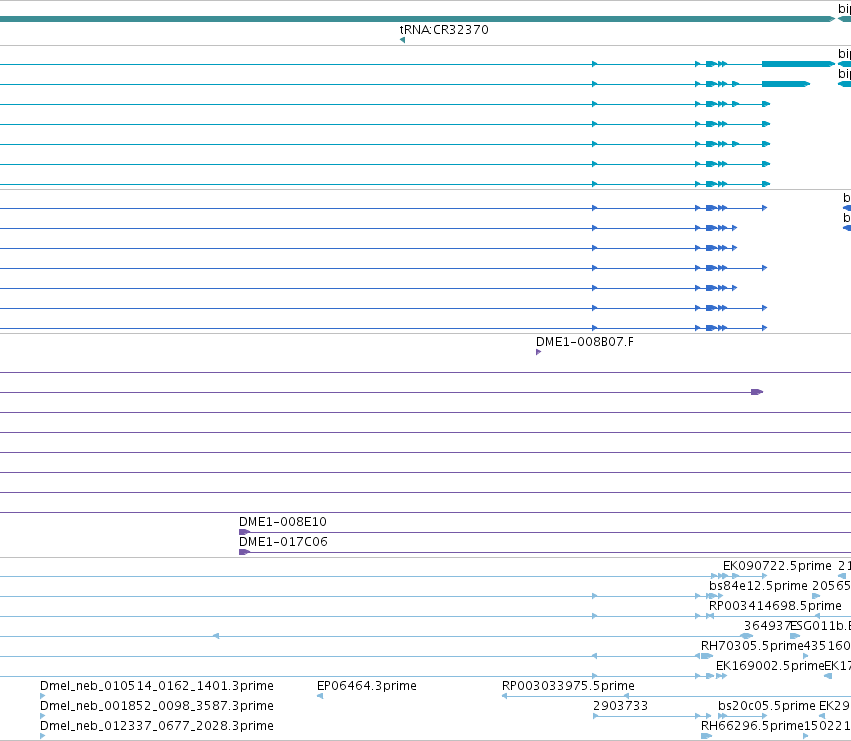Click the RH66296.5prime label
The image size is (851, 741).
[x=752, y=726]
